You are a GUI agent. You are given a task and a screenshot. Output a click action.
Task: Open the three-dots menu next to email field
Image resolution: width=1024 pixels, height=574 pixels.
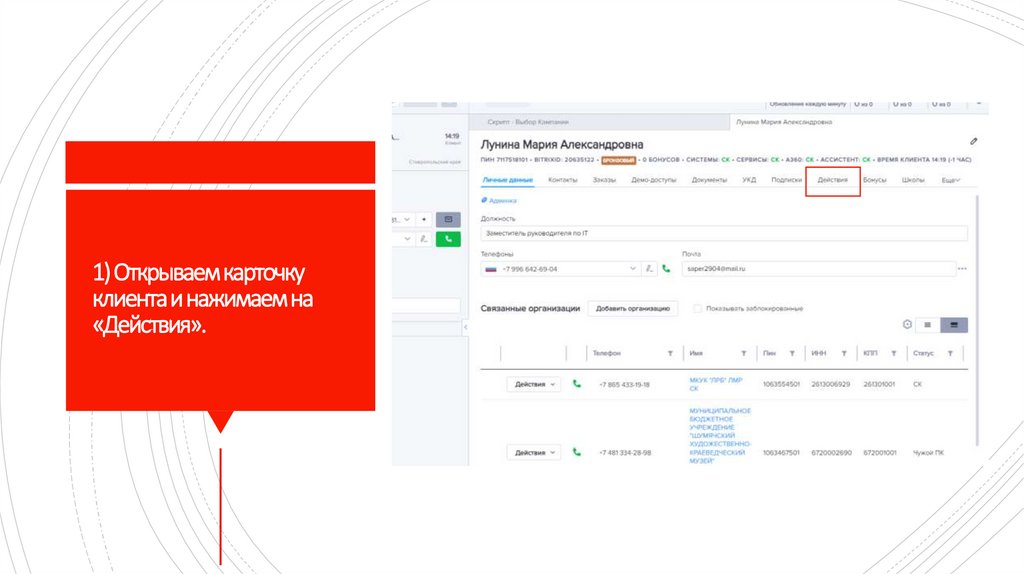tap(962, 268)
